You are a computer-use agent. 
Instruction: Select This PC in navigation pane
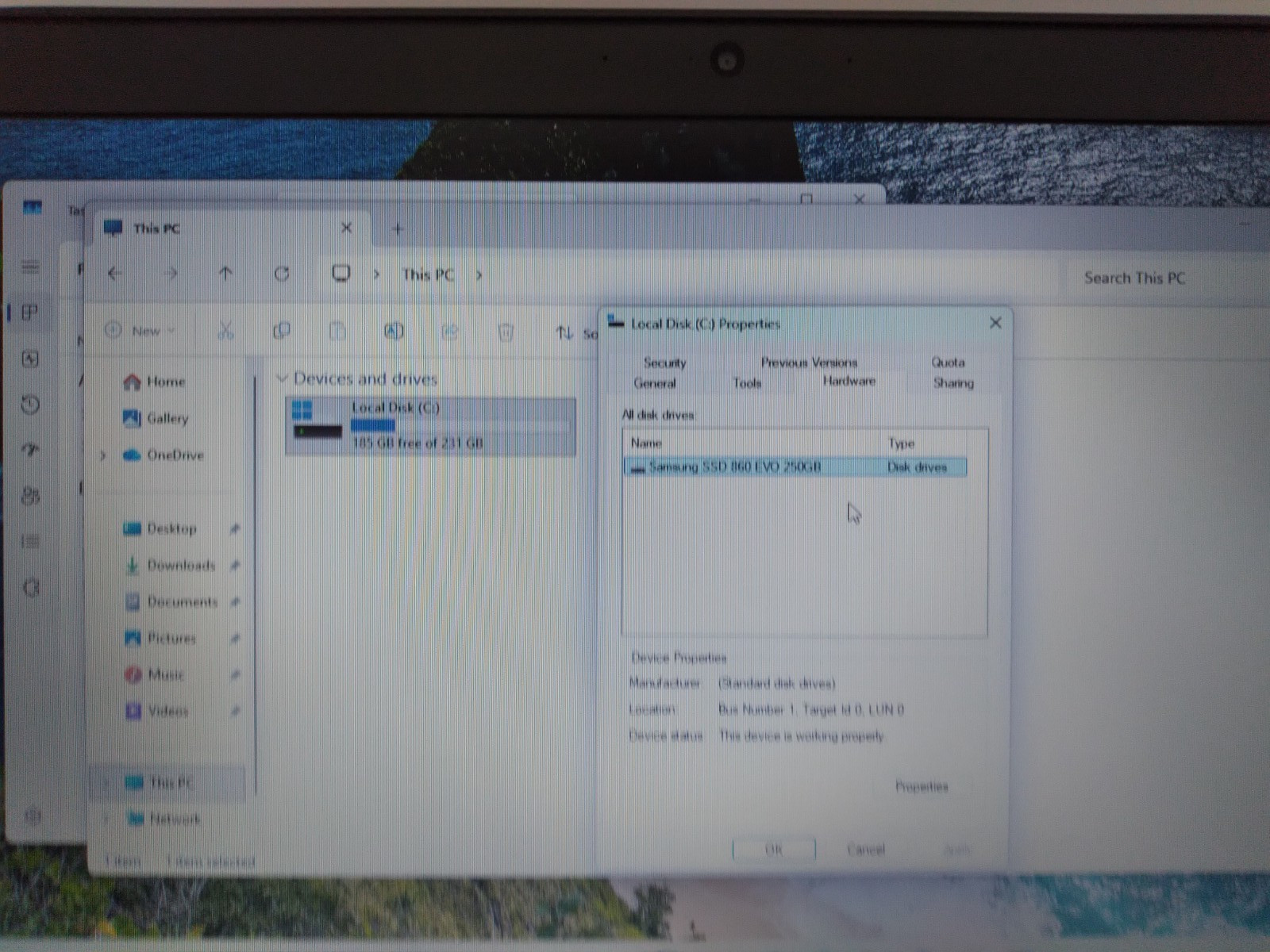168,783
